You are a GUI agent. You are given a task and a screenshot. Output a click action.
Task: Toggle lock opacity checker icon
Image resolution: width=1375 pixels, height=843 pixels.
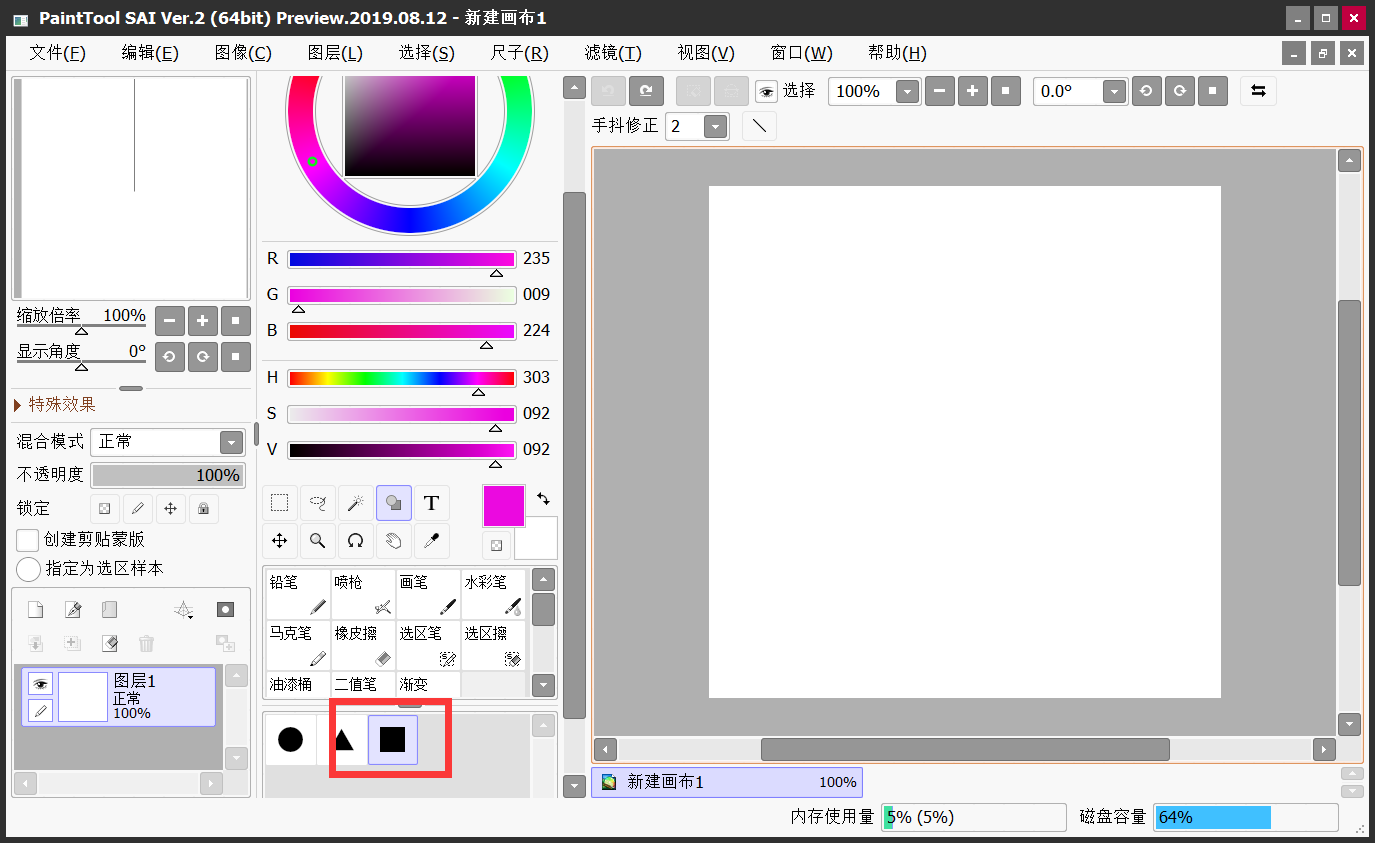tap(104, 508)
